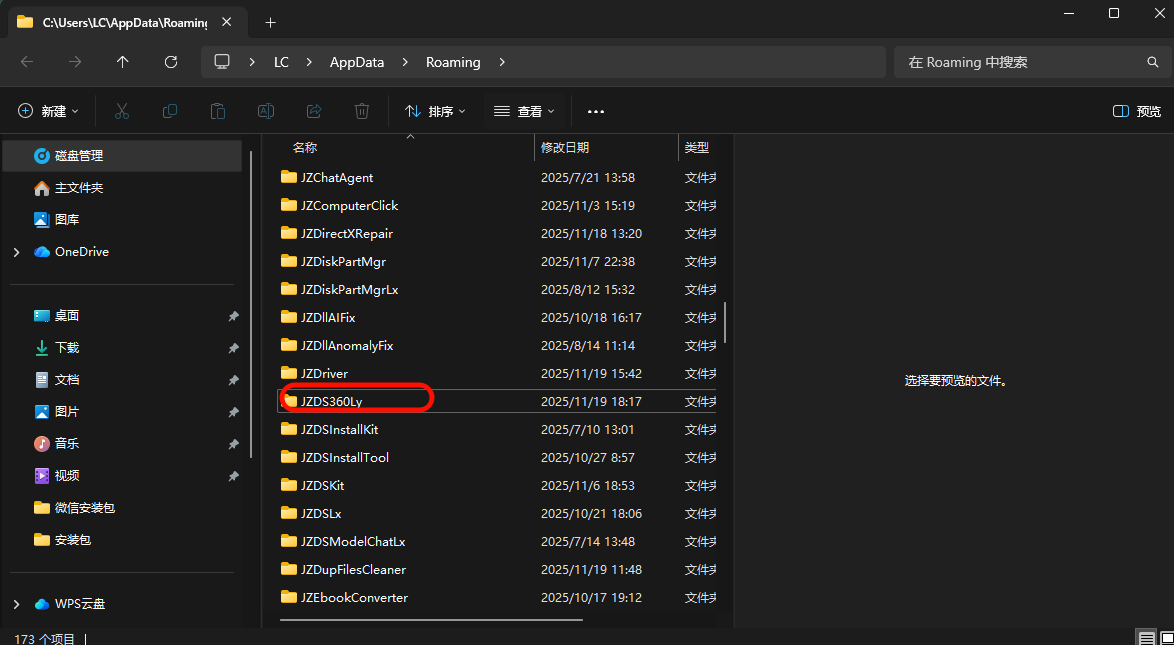The width and height of the screenshot is (1174, 645).
Task: Expand the WPS云盘 sidebar entry
Action: tap(15, 603)
